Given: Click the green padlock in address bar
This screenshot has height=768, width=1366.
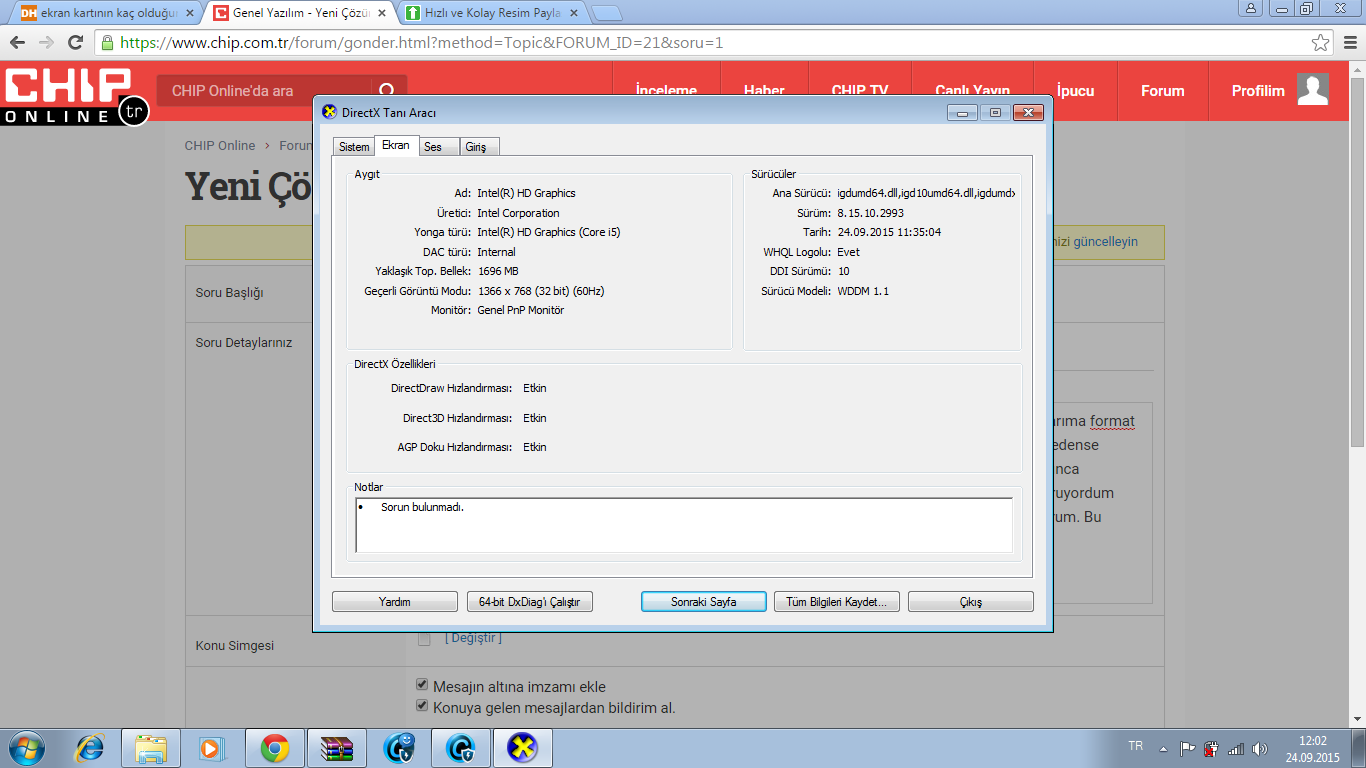Looking at the screenshot, I should 107,43.
